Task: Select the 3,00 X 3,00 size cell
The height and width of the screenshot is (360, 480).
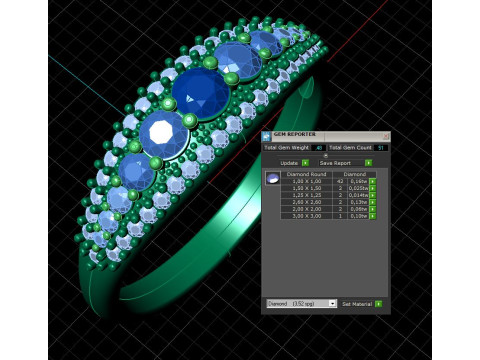Action: pyautogui.click(x=306, y=216)
